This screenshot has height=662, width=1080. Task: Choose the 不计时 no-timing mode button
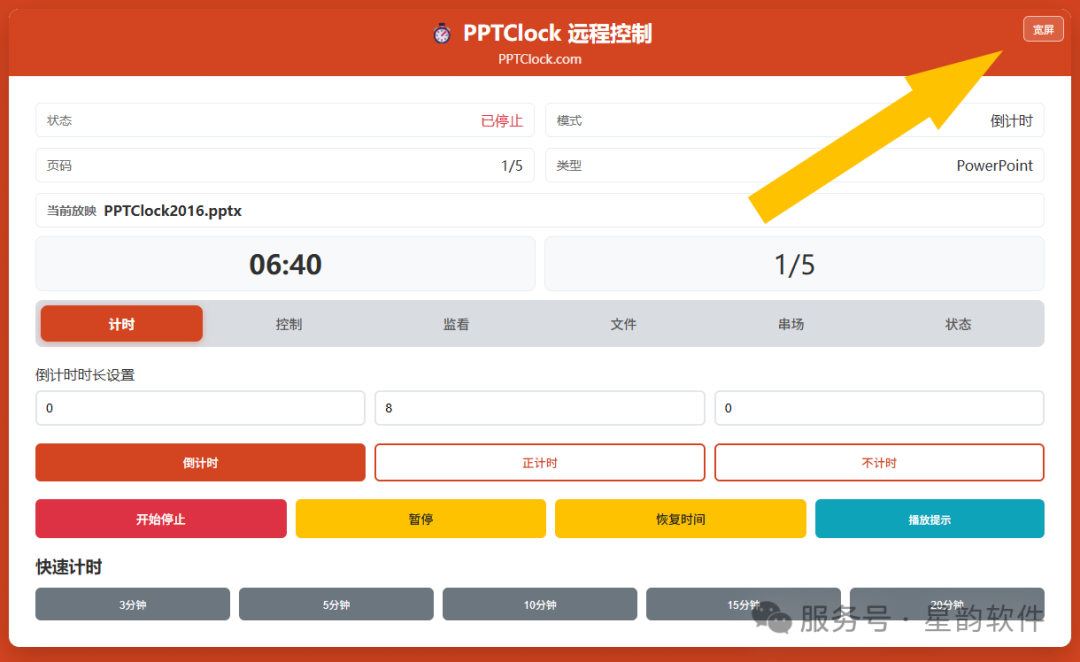point(879,462)
